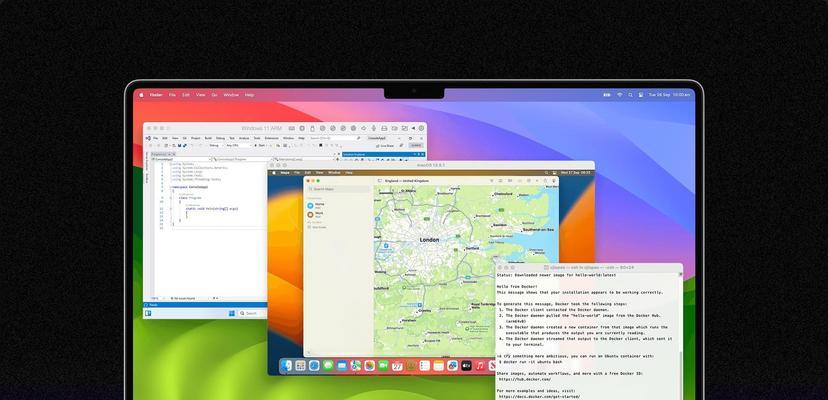Image resolution: width=828 pixels, height=400 pixels.
Task: Select the Solution Explorer panel header
Action: tap(383, 154)
